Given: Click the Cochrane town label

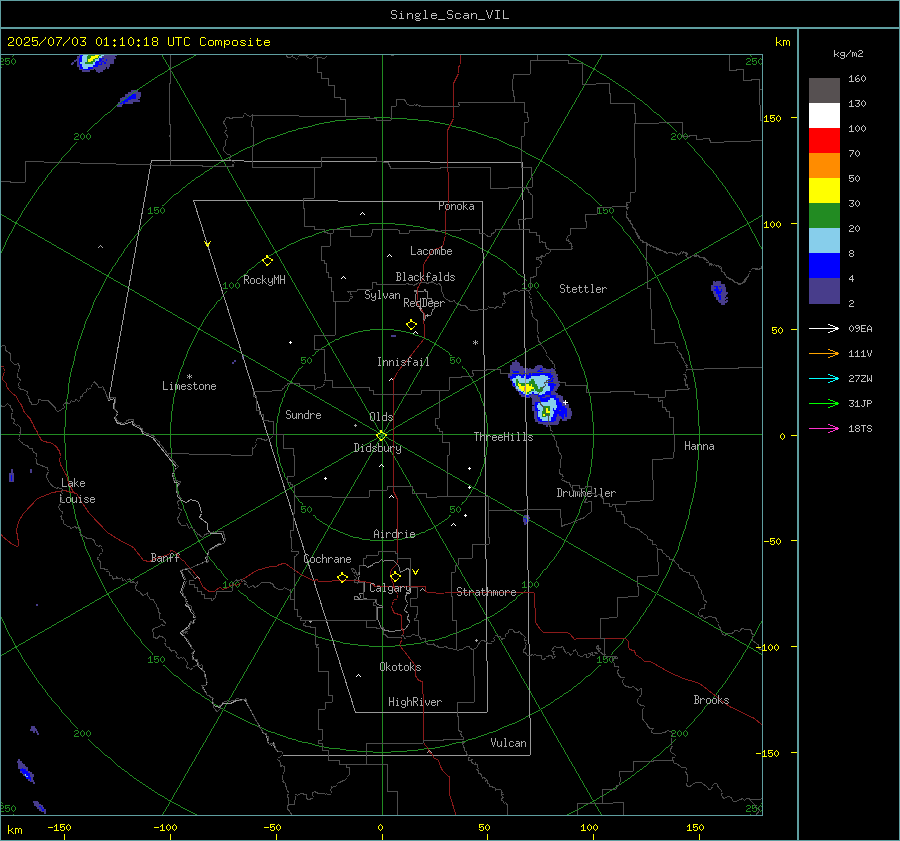Looking at the screenshot, I should pyautogui.click(x=327, y=559).
